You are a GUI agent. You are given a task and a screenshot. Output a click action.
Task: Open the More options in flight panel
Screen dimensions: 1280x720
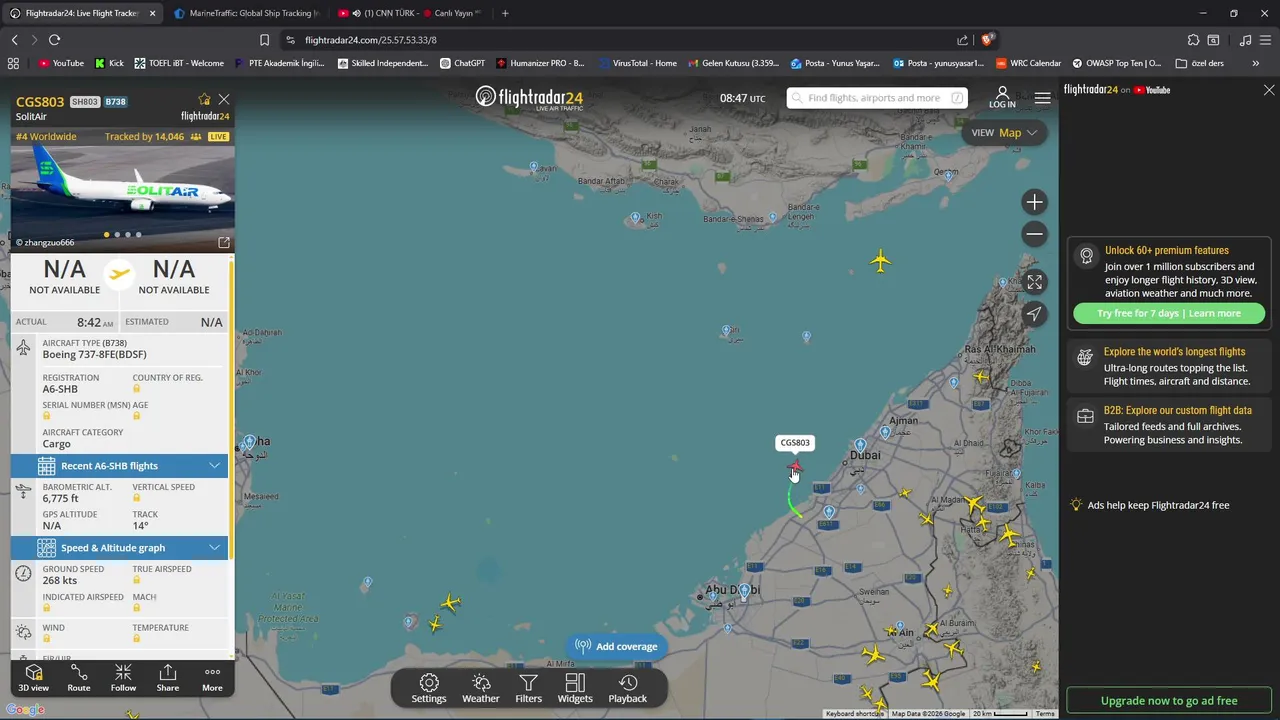point(212,678)
